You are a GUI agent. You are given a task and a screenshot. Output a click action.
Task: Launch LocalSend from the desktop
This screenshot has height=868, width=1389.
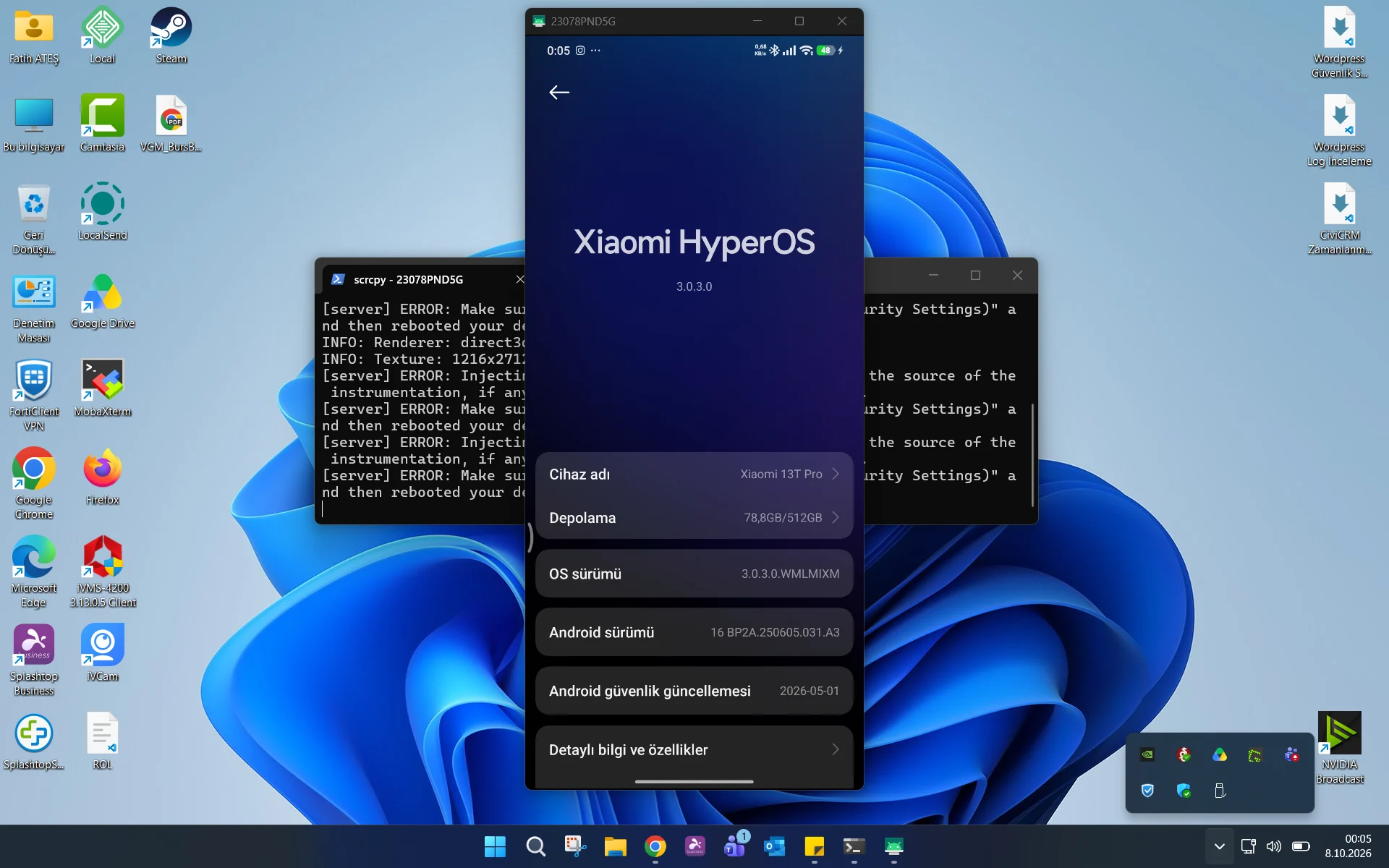coord(102,211)
